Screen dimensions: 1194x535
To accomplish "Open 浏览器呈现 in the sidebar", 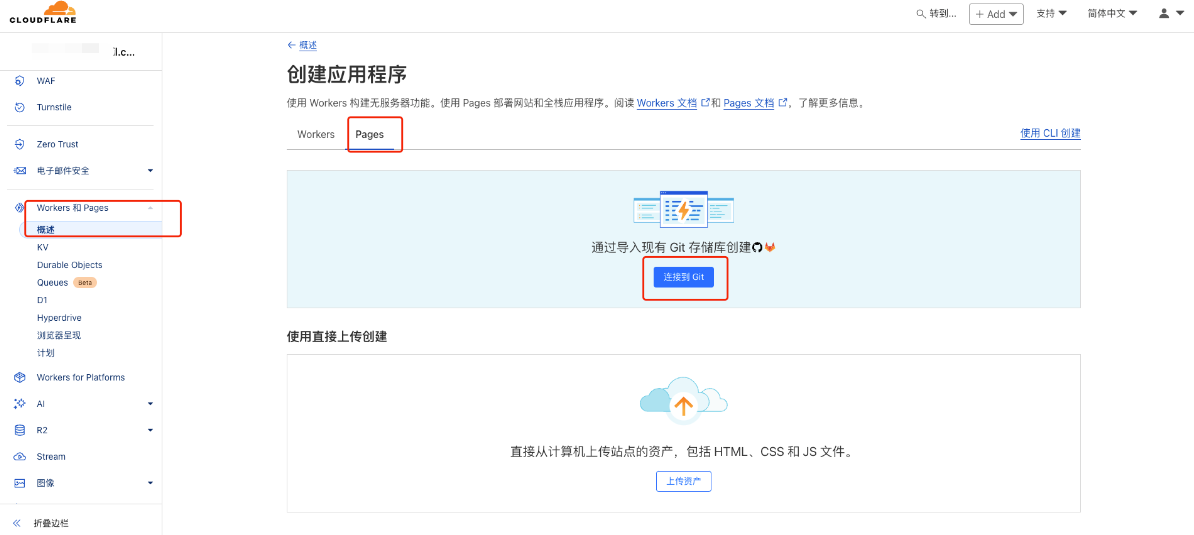I will (x=59, y=335).
